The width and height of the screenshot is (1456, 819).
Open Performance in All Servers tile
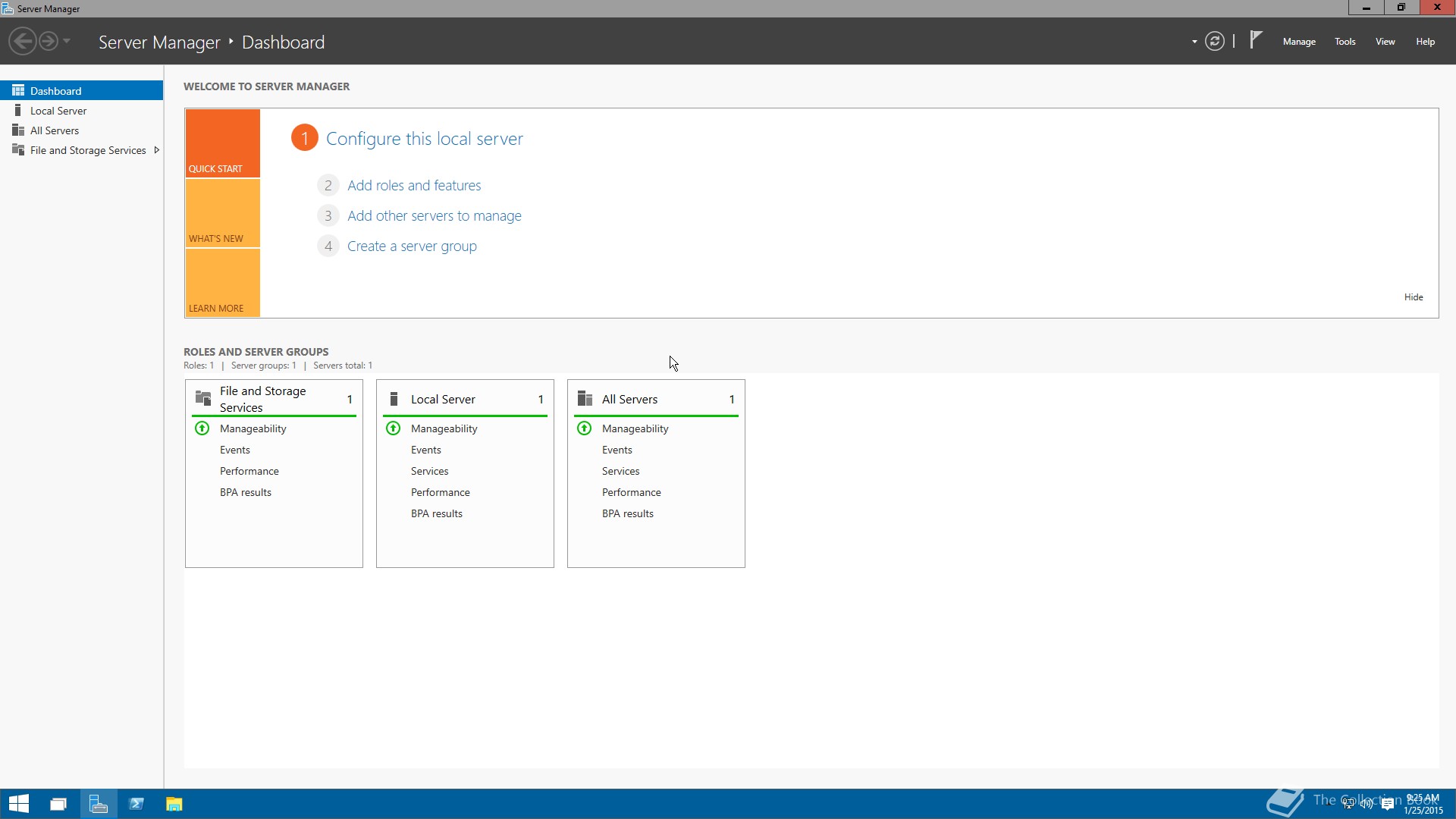click(632, 492)
